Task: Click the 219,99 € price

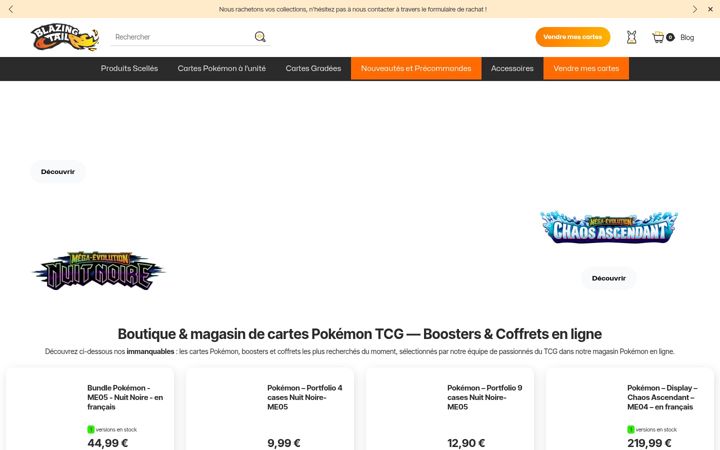Action: point(649,443)
